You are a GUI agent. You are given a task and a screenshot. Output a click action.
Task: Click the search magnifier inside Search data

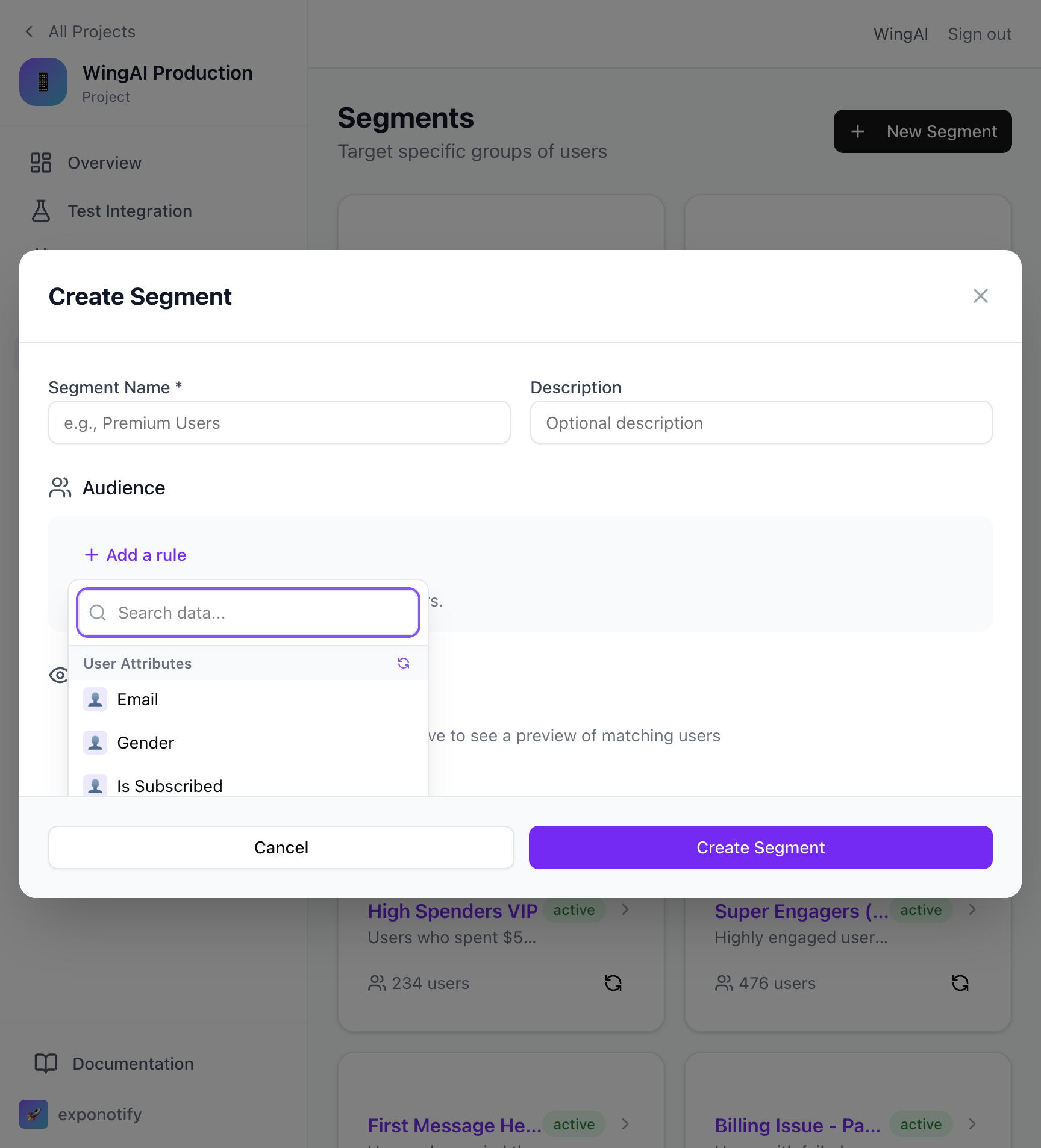click(x=98, y=613)
